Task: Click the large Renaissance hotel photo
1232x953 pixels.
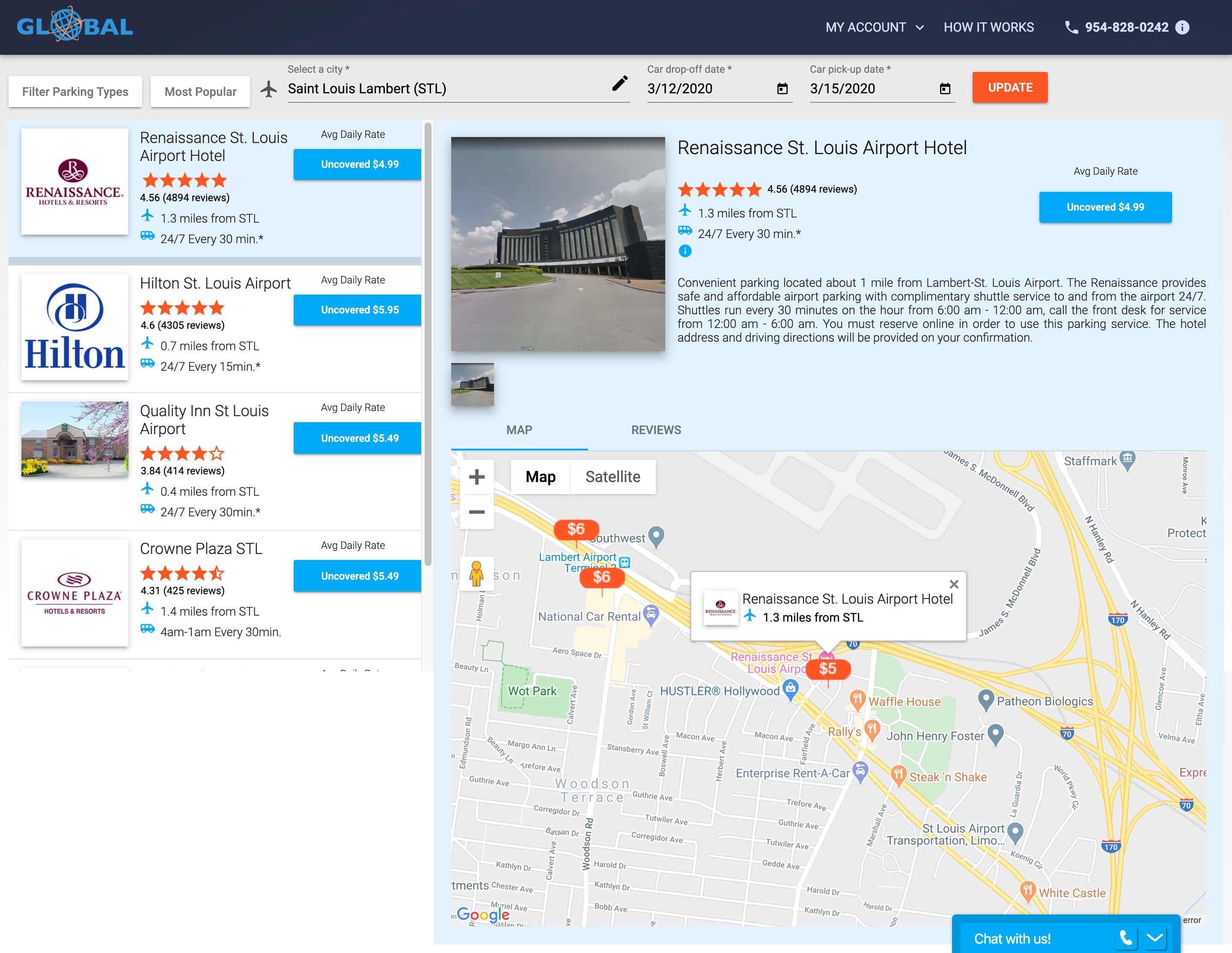Action: [x=558, y=244]
